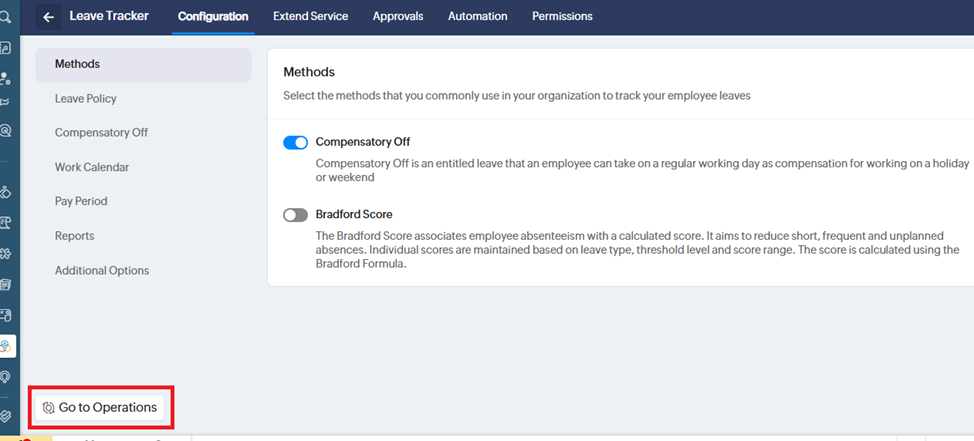
Task: Select Pay Period from the side menu
Action: pos(81,201)
